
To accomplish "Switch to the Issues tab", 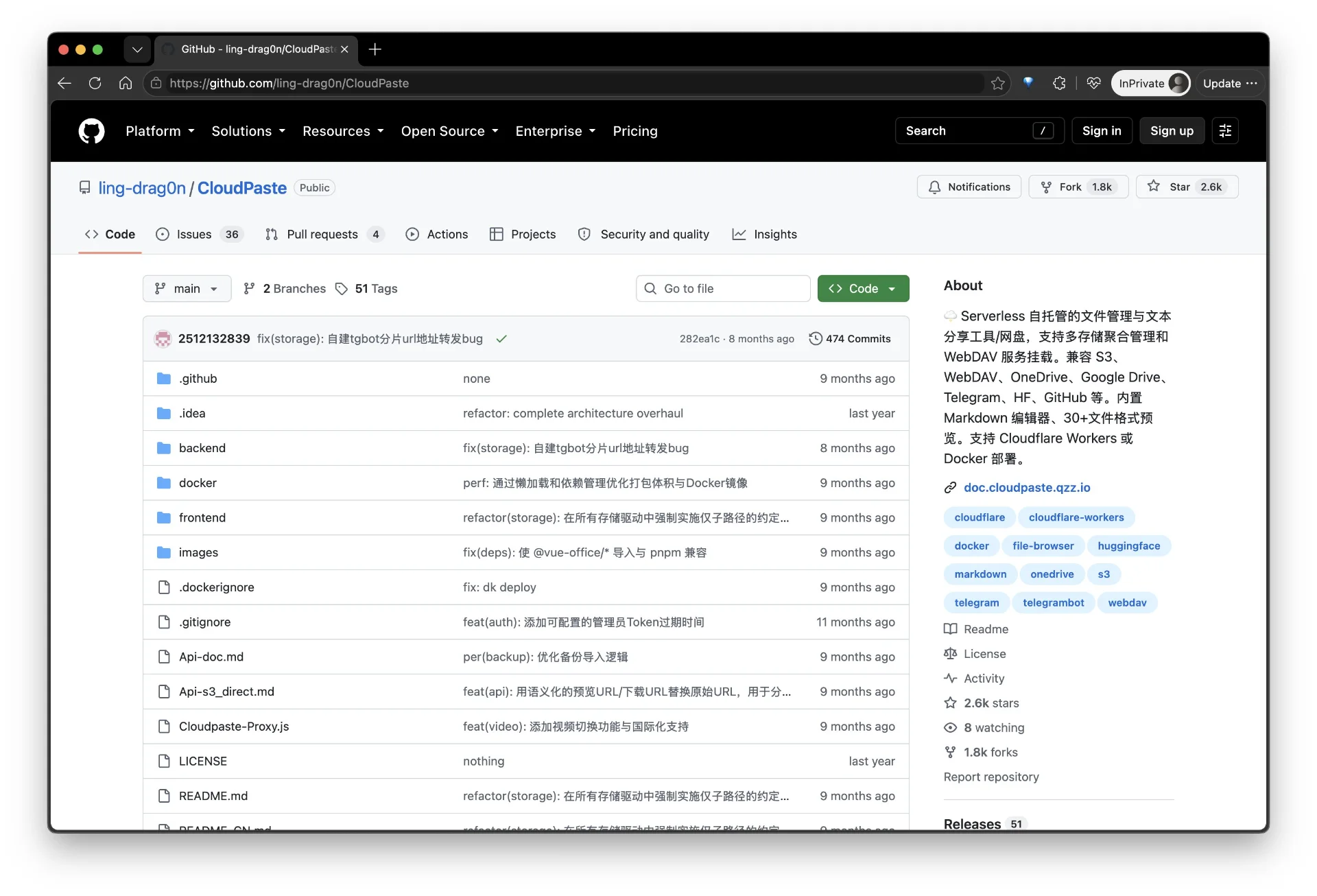I will (x=200, y=235).
